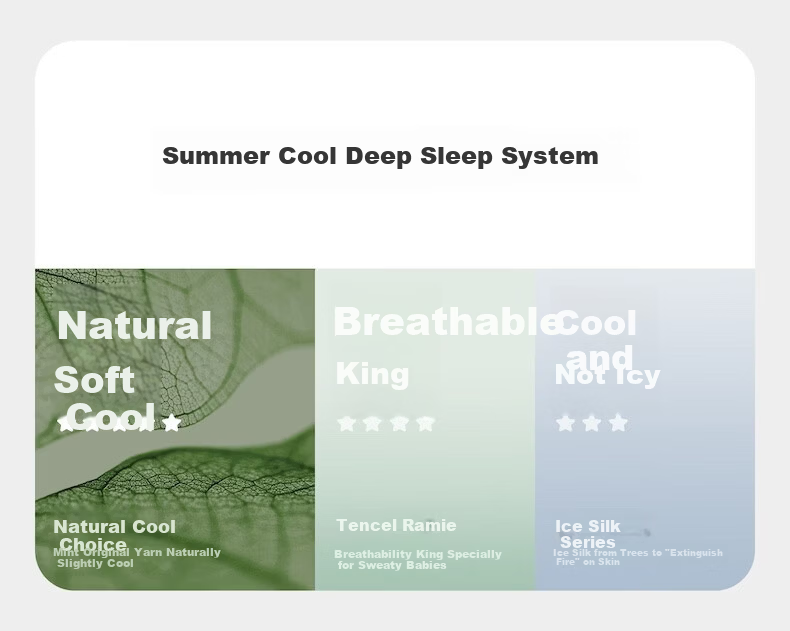Click the 'Not Icy' headline text

point(607,375)
